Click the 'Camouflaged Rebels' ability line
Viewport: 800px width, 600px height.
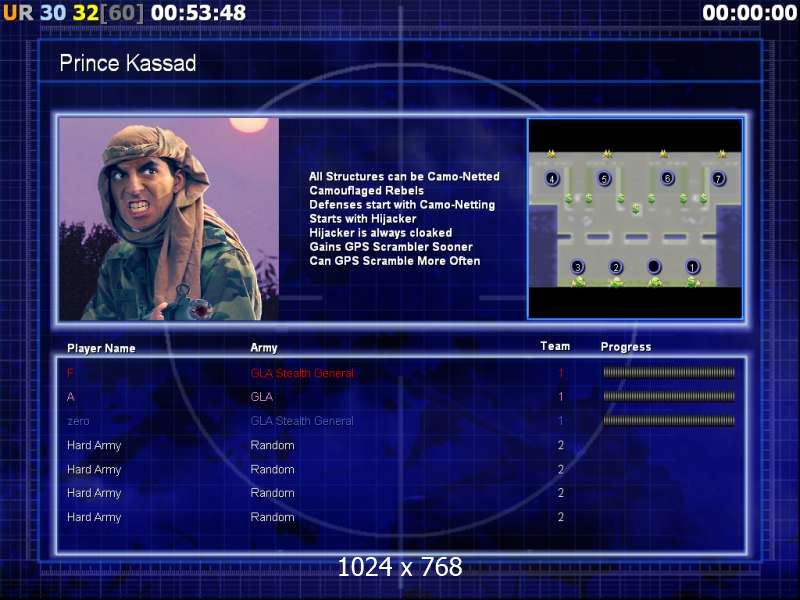(x=366, y=191)
